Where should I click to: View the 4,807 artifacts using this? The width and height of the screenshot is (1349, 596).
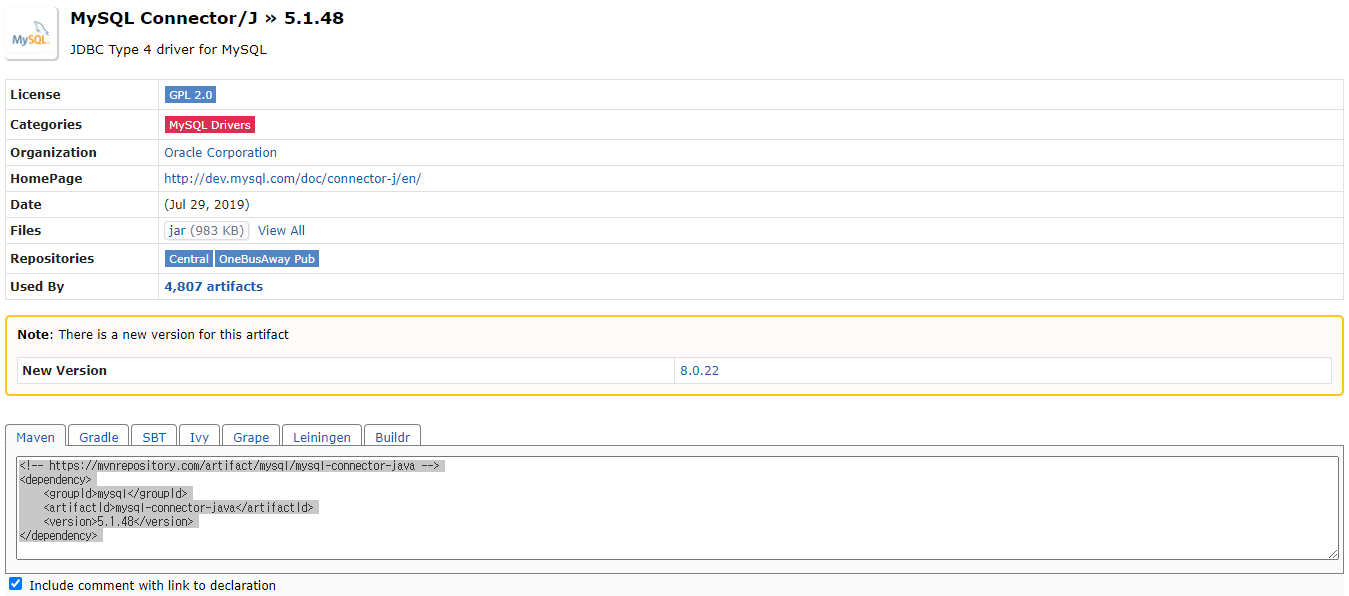point(214,287)
